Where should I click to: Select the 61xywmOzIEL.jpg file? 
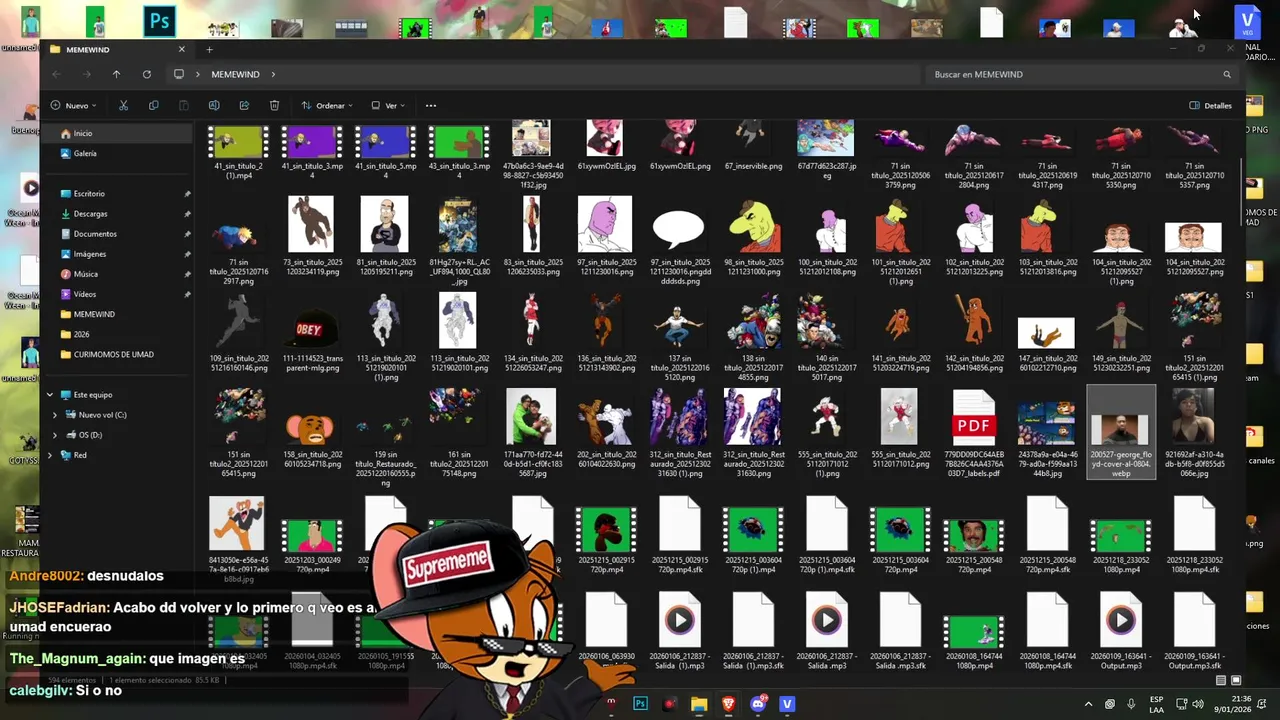[604, 147]
